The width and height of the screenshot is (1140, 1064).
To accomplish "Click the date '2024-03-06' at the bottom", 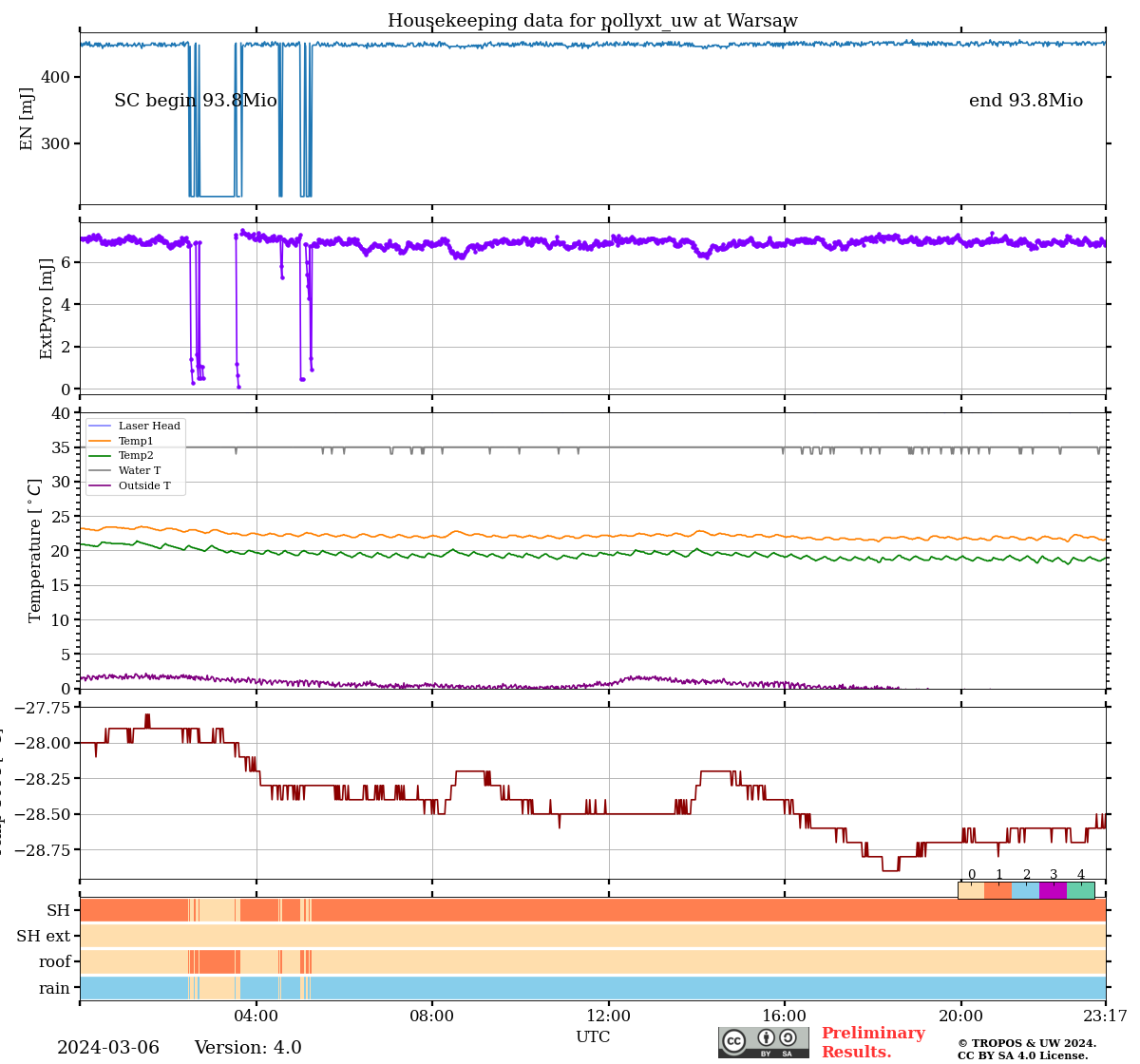I will coord(108,1048).
